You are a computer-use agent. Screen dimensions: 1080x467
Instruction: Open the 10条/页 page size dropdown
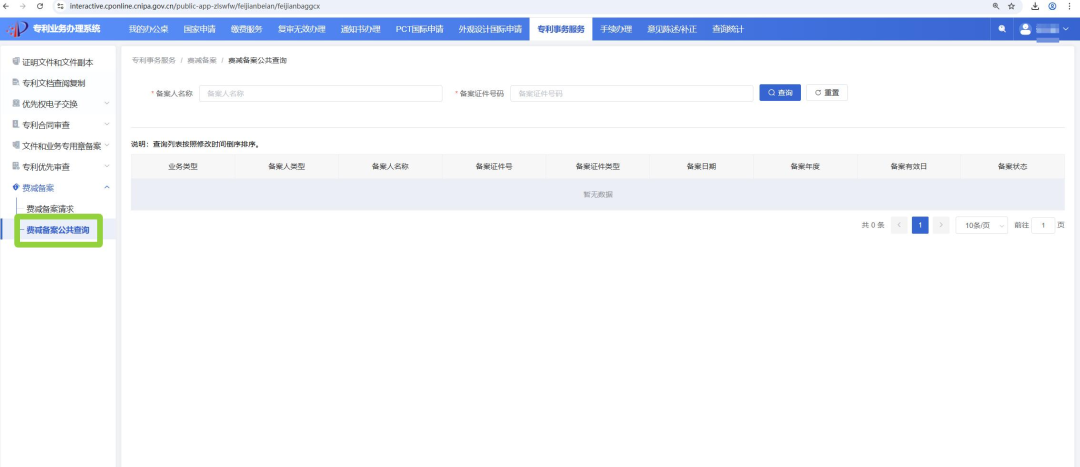click(982, 225)
